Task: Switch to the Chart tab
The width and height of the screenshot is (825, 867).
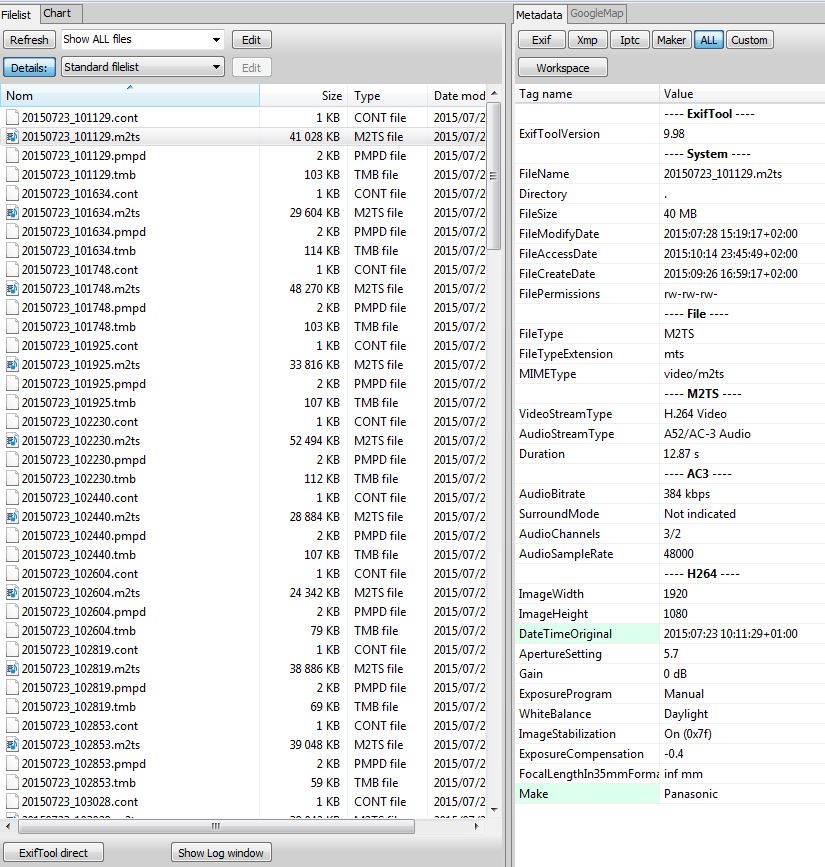Action: pos(58,13)
